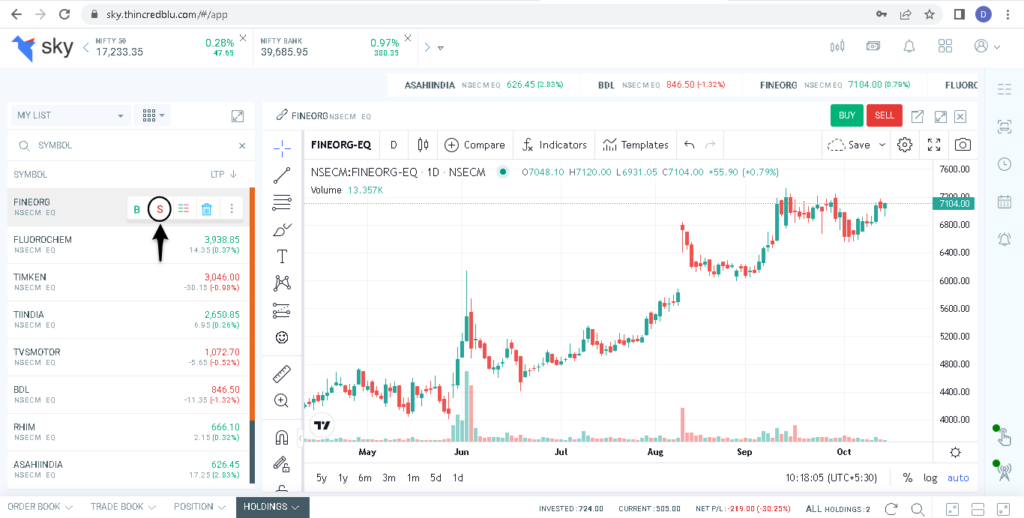Expand the user profile menu
Image resolution: width=1024 pixels, height=518 pixels.
(x=987, y=46)
